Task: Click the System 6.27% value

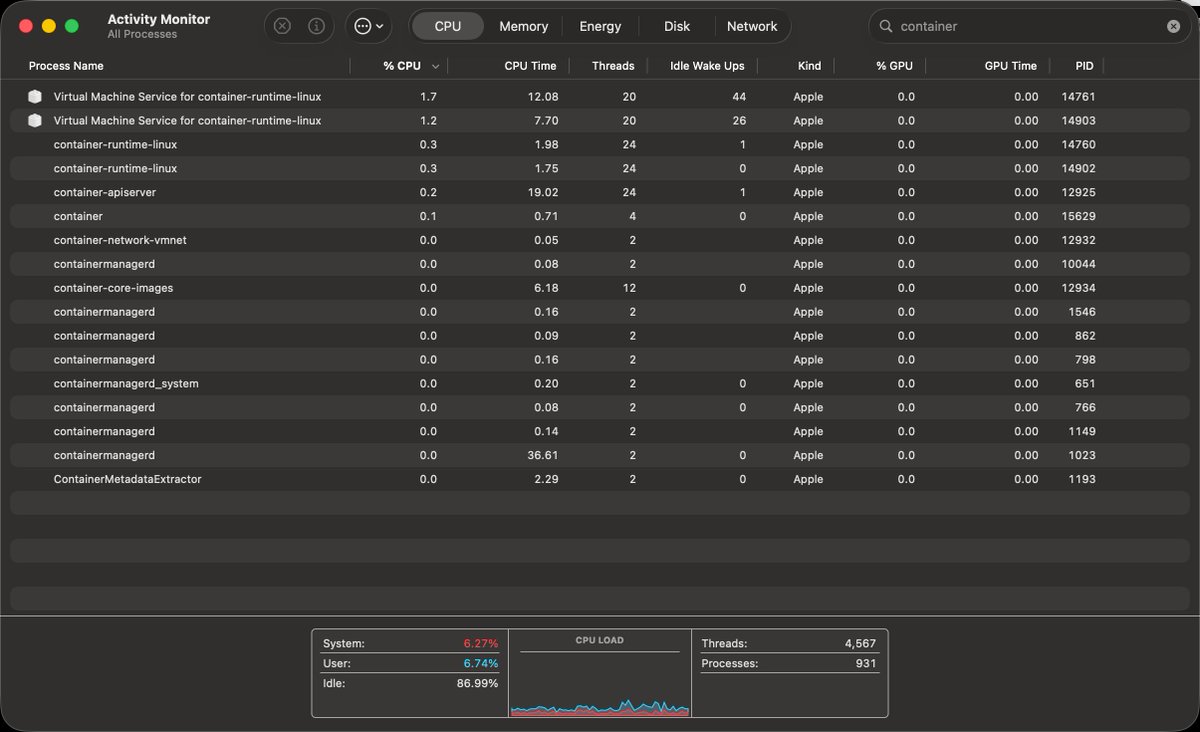Action: [x=480, y=644]
